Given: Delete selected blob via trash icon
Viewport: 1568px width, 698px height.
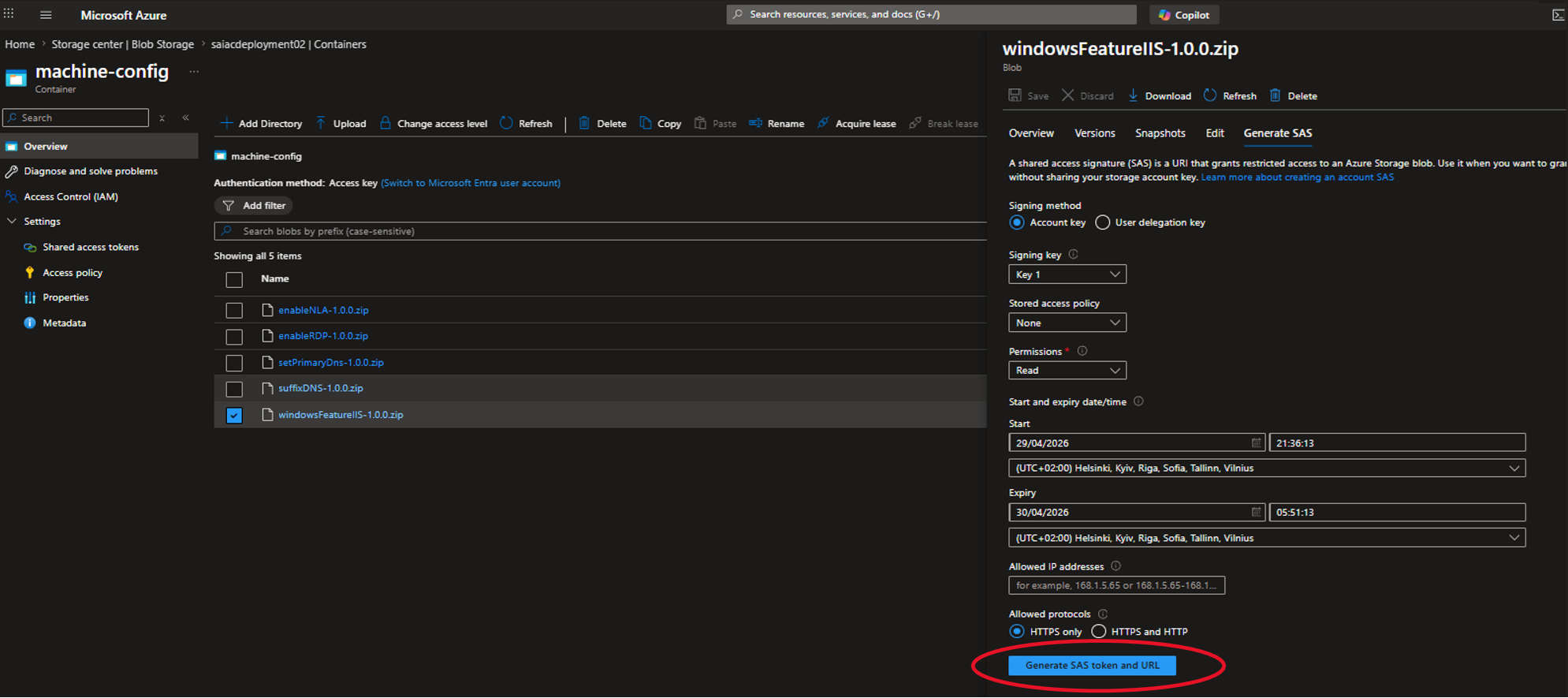Looking at the screenshot, I should 584,123.
